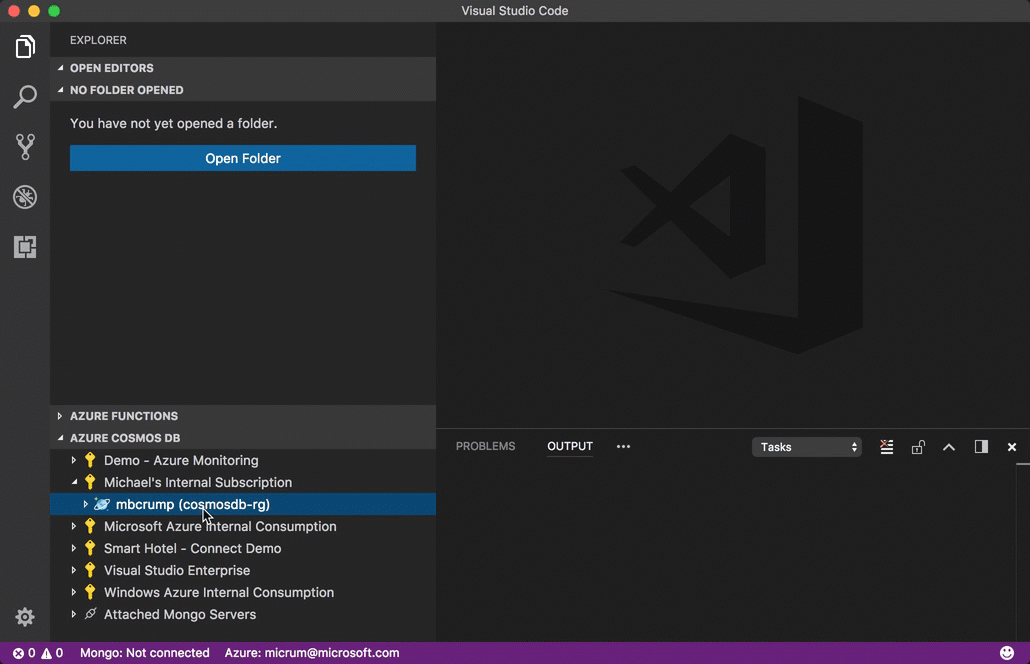This screenshot has width=1030, height=664.
Task: Click the macOS green zoom window button
Action: [54, 11]
